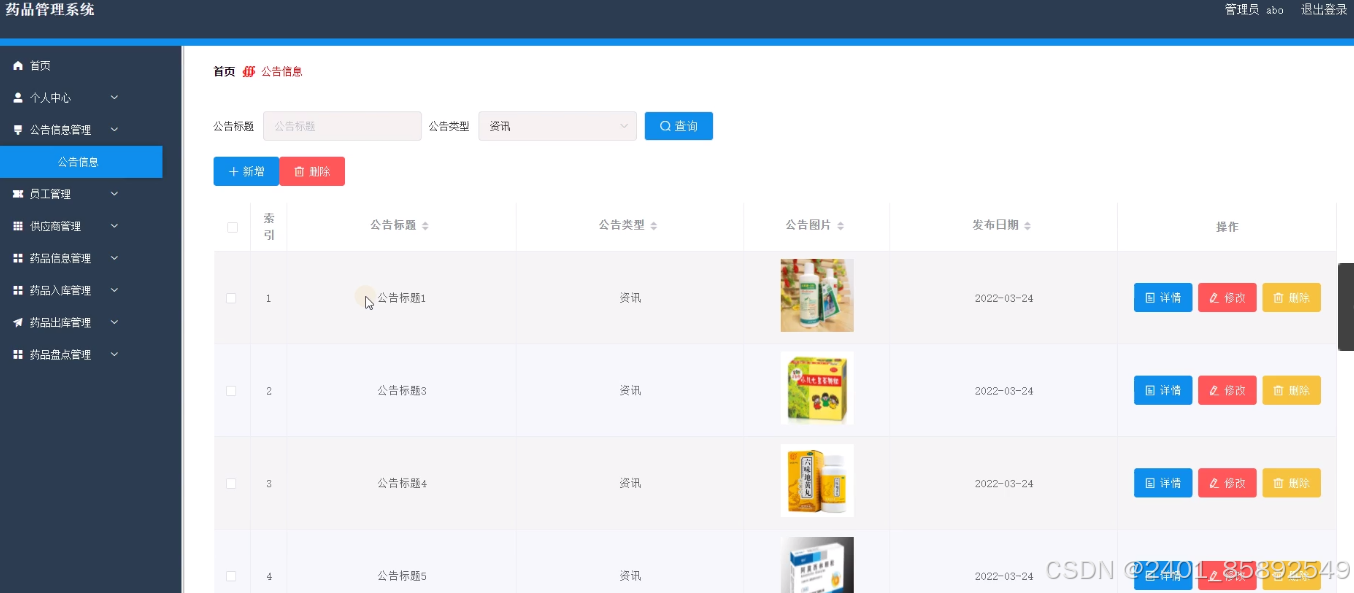Click the trash icon on the 删除 button

point(297,171)
